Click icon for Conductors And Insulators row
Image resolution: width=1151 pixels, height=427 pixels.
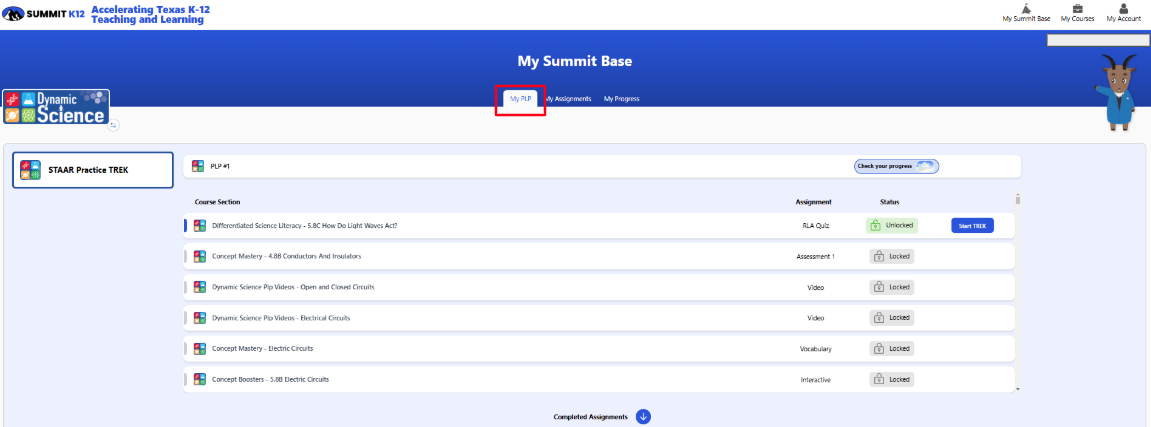click(200, 257)
